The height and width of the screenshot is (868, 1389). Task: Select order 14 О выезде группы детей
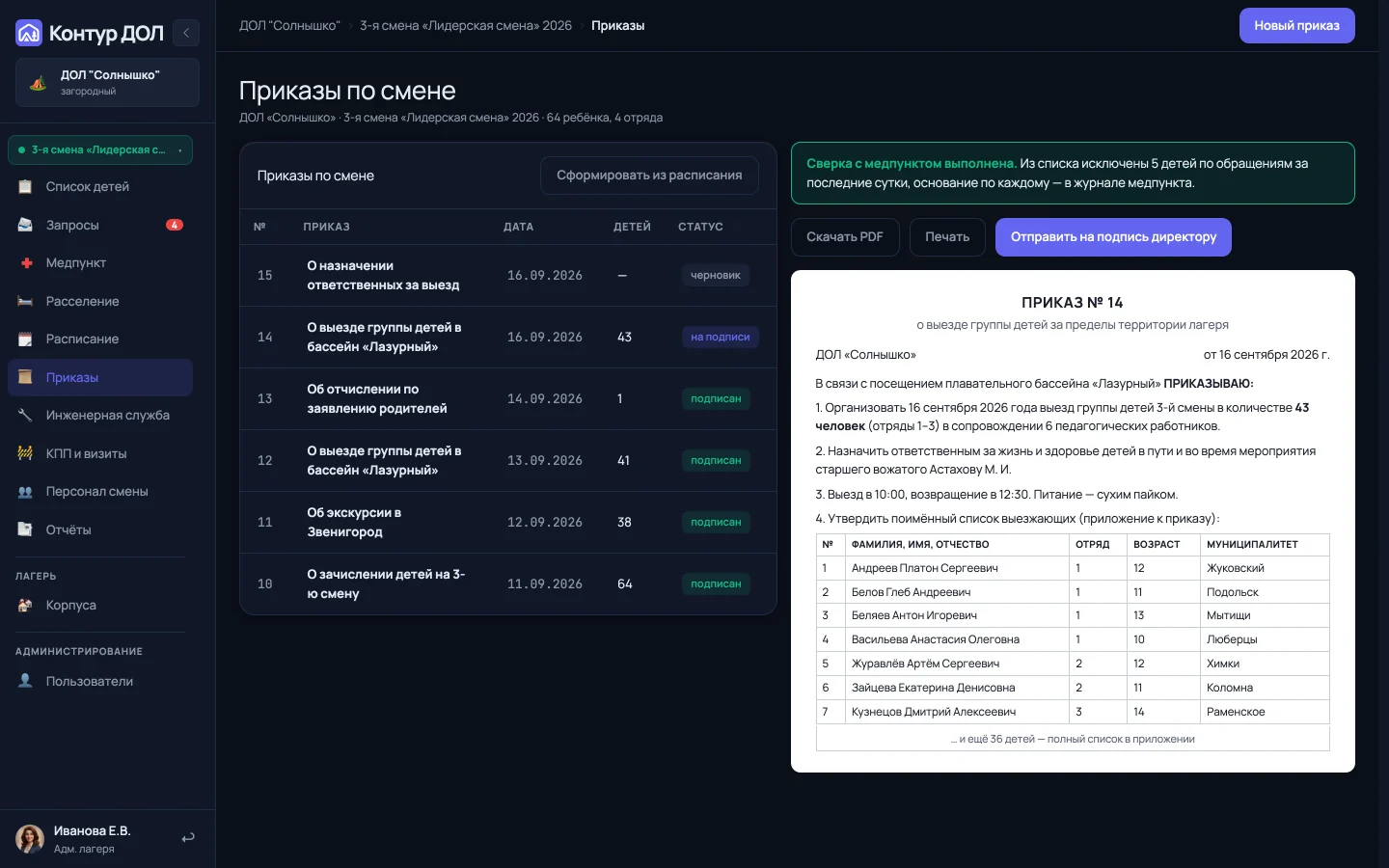(x=508, y=338)
